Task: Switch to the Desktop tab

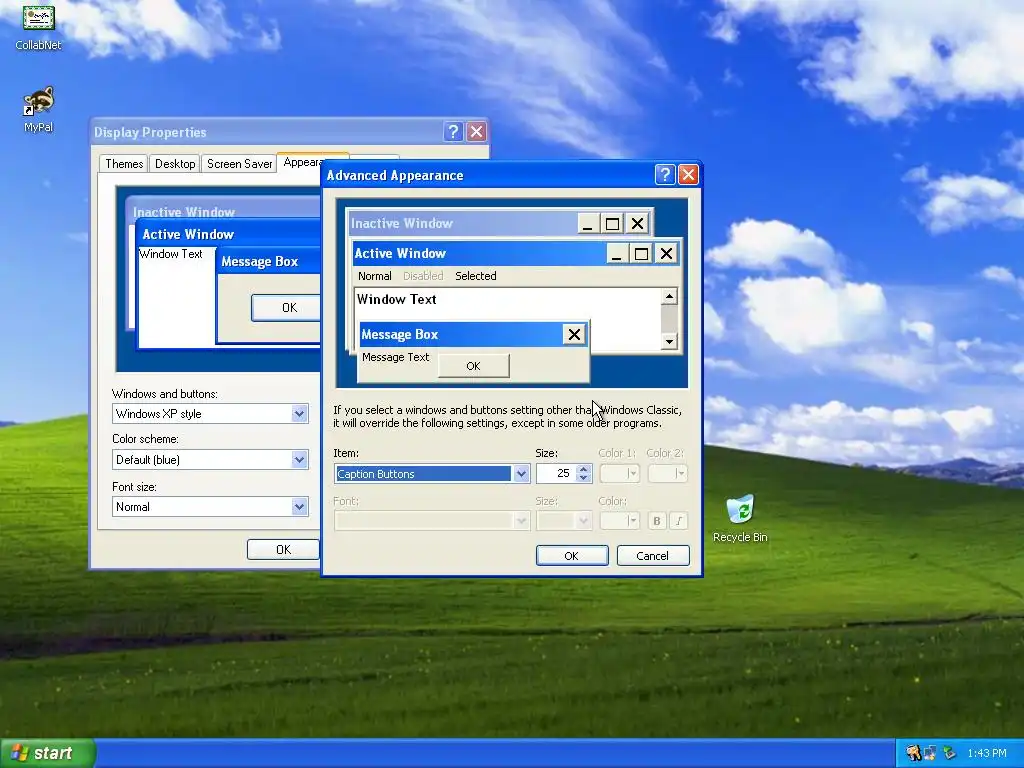Action: point(175,164)
